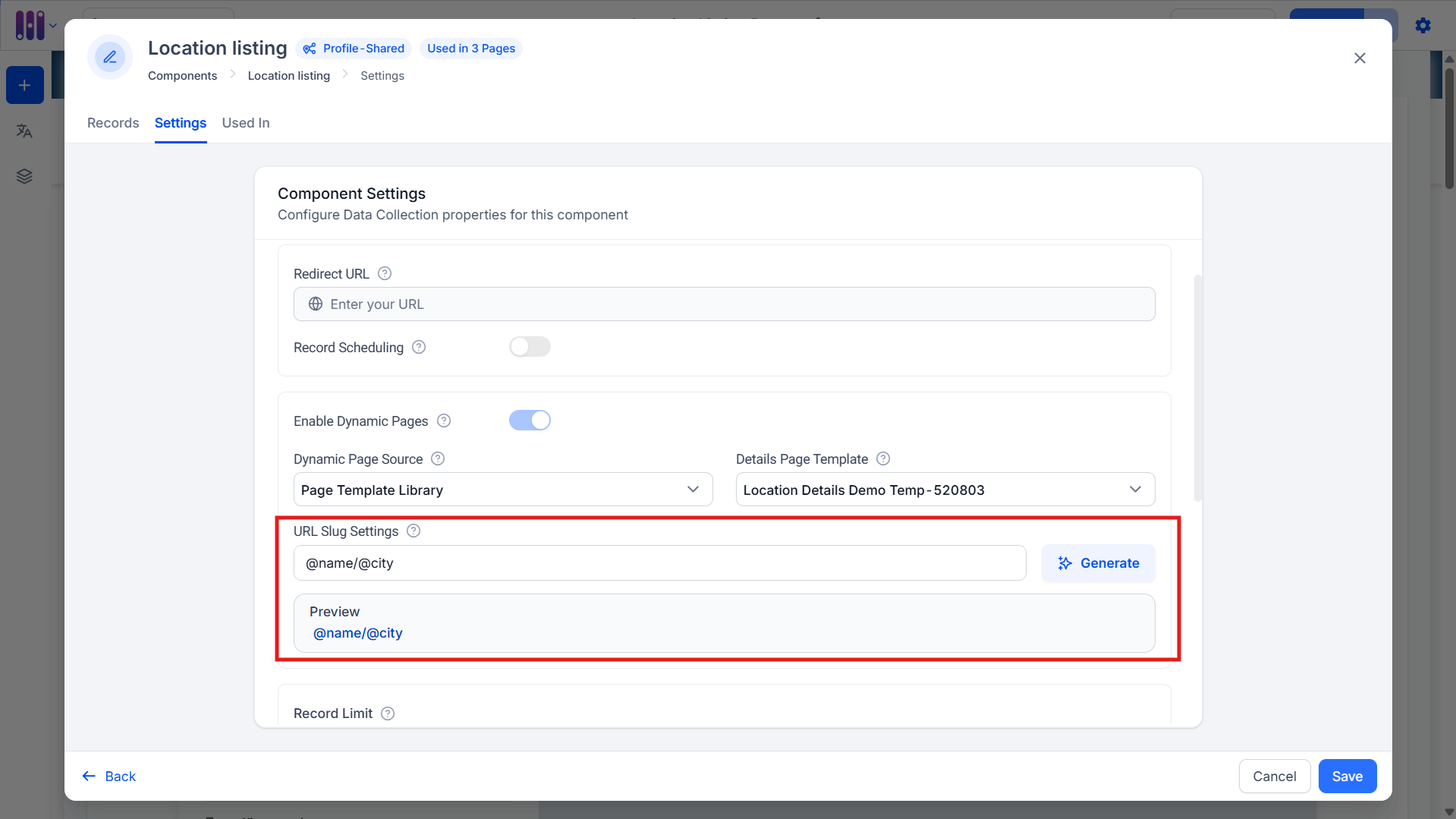This screenshot has width=1456, height=819.
Task: Click the settings gear icon in top bar
Action: pyautogui.click(x=1423, y=25)
